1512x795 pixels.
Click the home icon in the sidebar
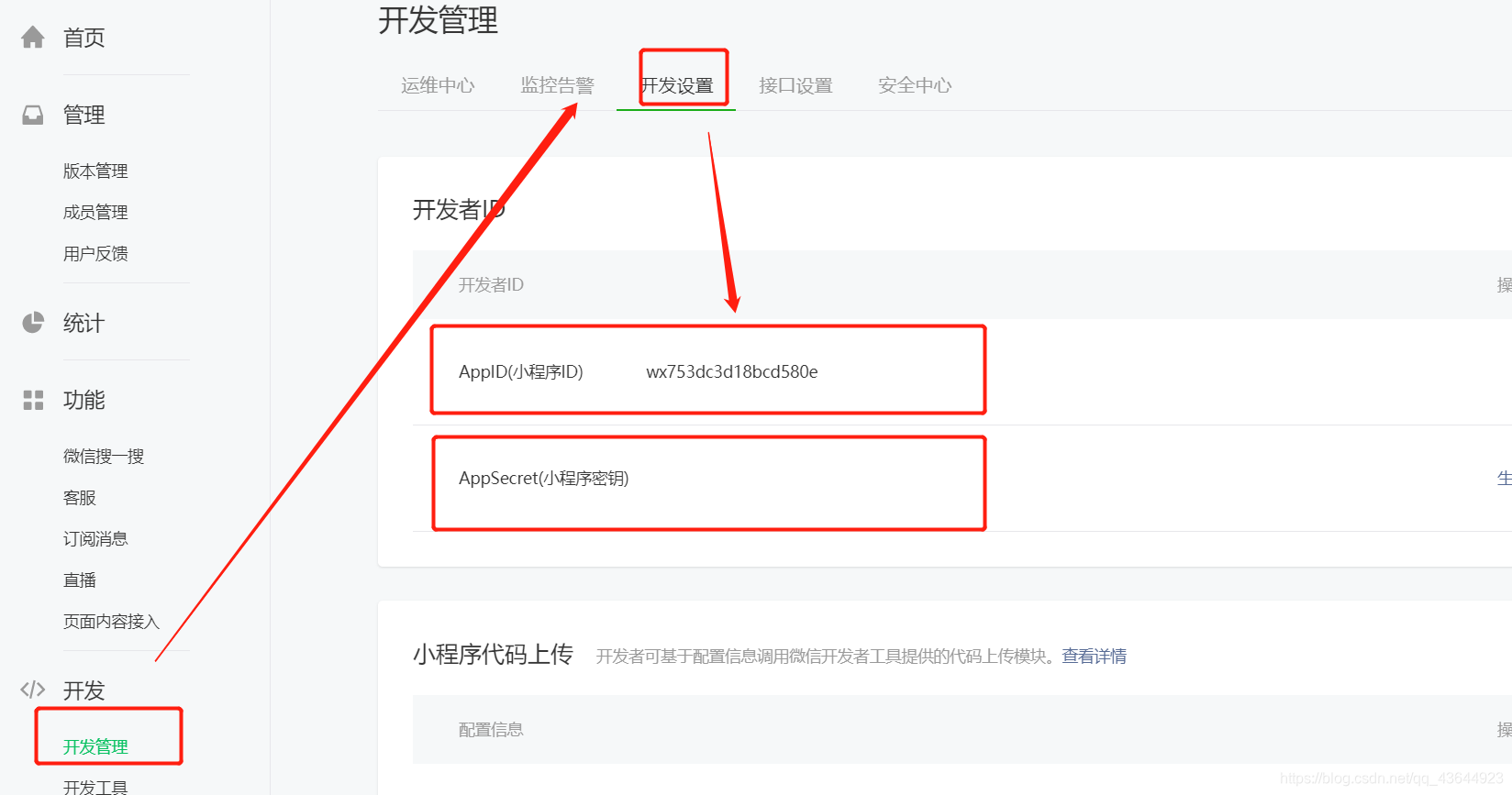(x=33, y=38)
